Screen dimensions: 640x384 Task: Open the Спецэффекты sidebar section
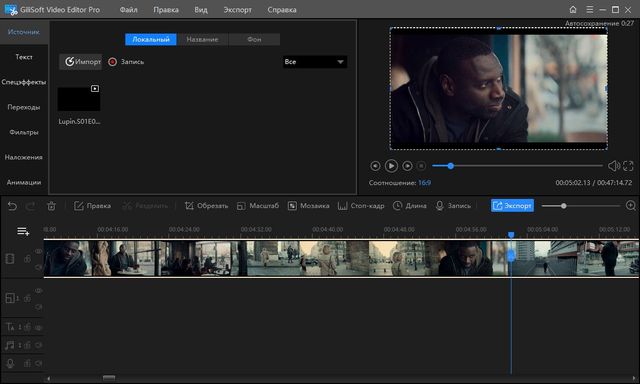(24, 82)
